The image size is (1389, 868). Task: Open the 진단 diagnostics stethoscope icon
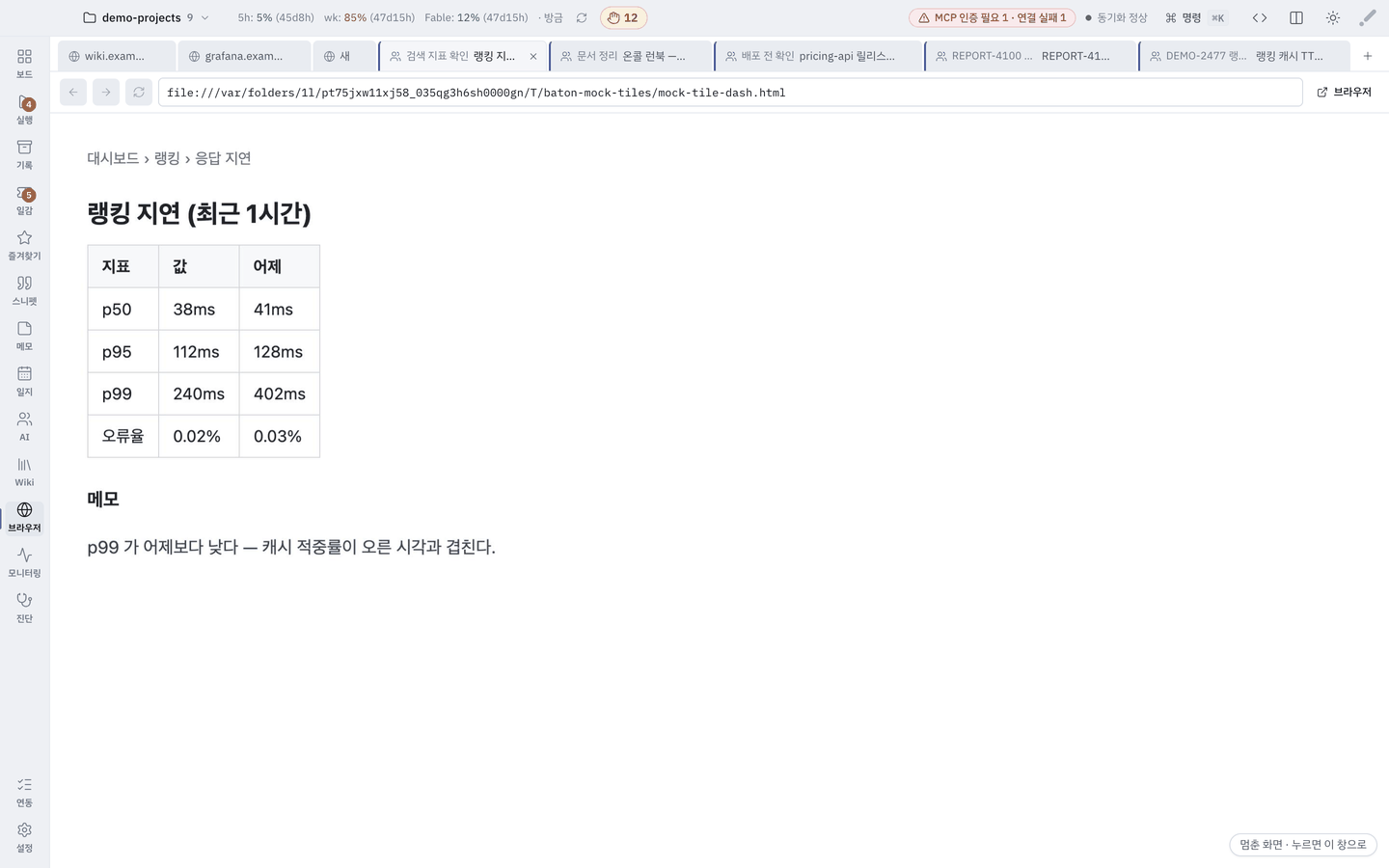[24, 608]
